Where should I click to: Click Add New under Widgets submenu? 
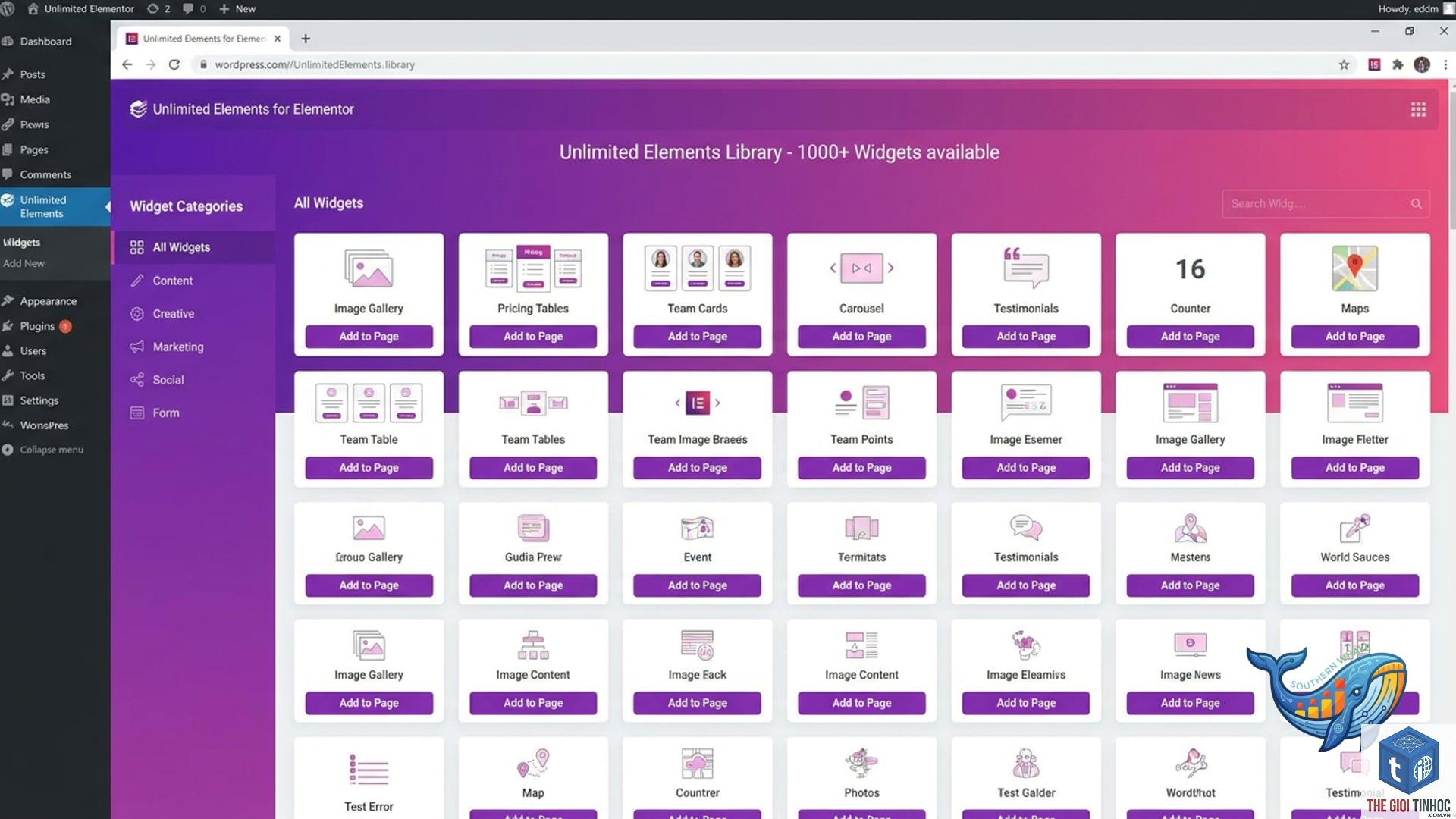point(24,263)
